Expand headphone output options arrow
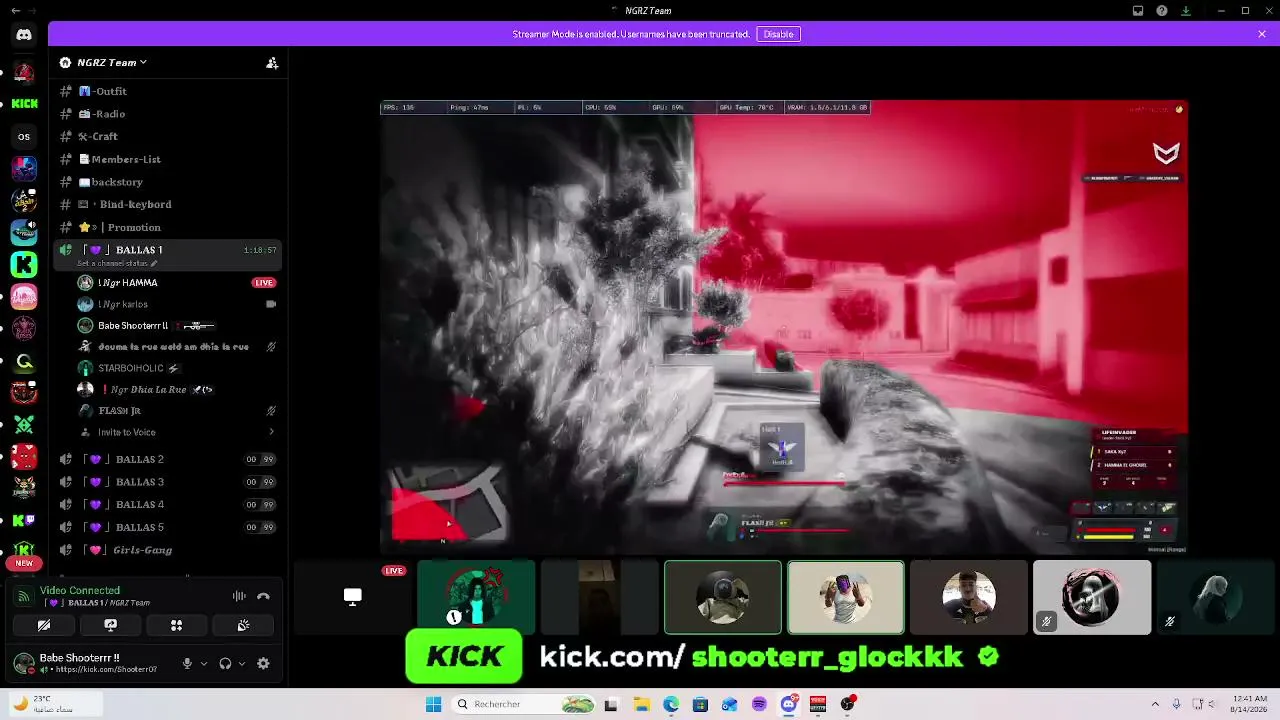Image resolution: width=1280 pixels, height=720 pixels. pos(242,663)
